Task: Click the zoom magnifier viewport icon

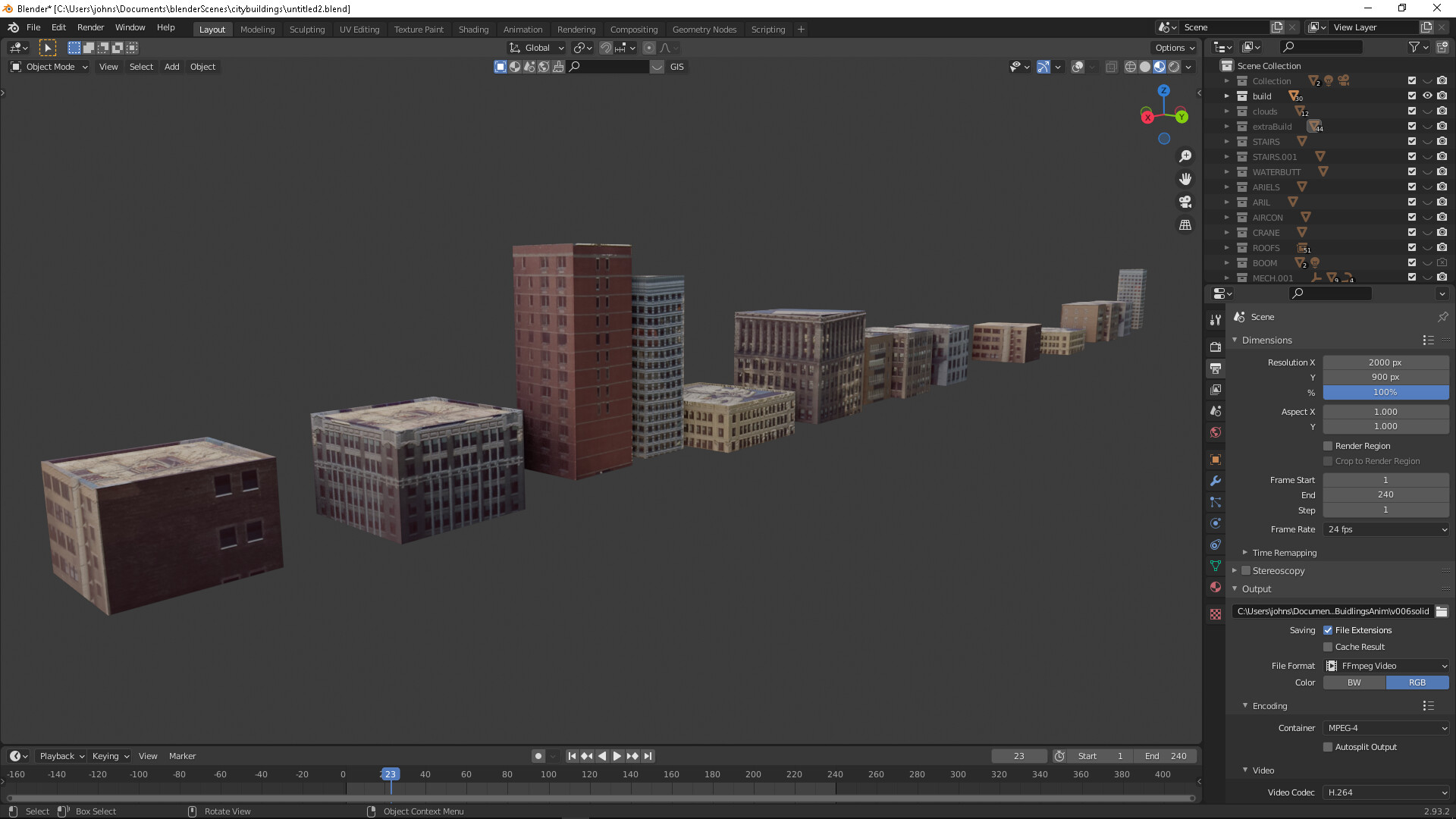Action: point(1185,156)
